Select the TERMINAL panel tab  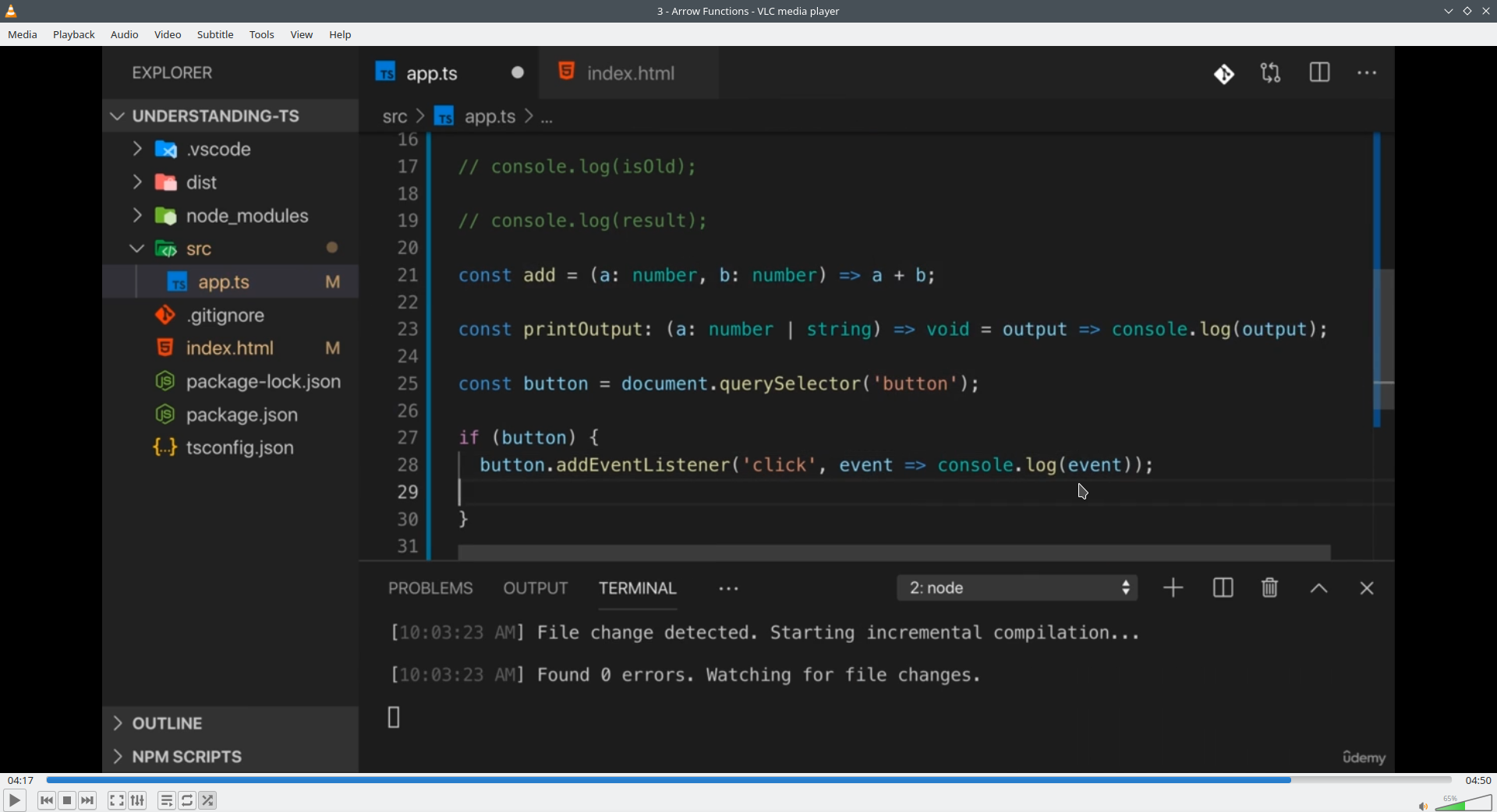point(638,588)
